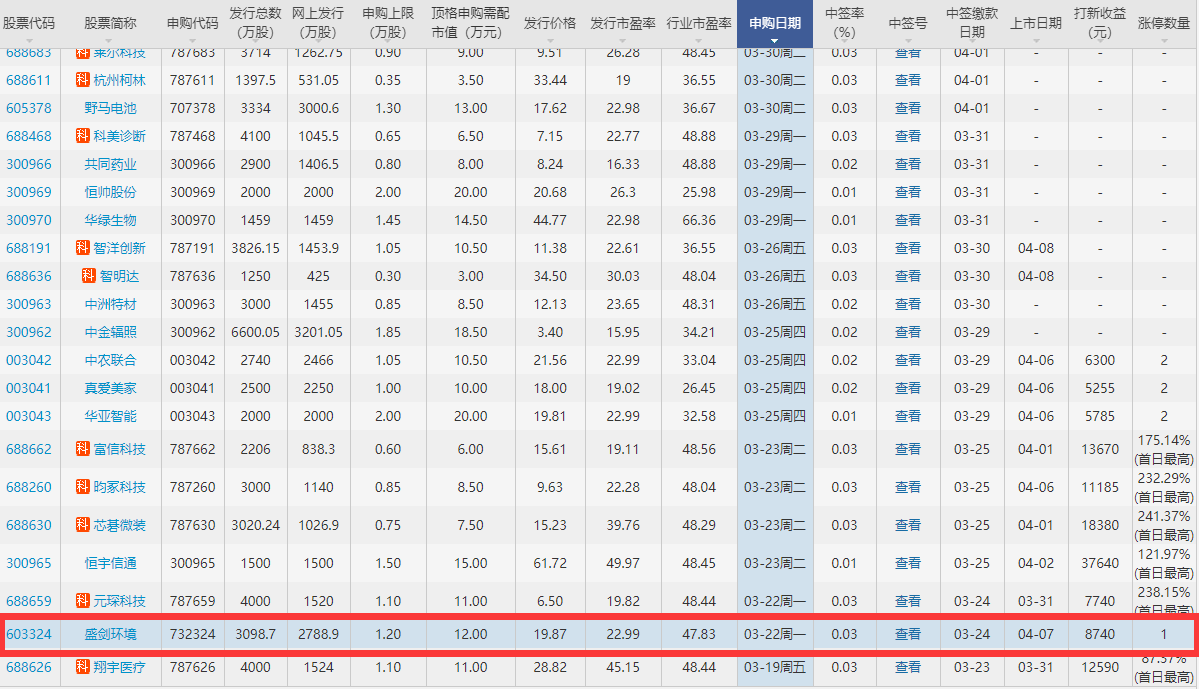
Task: Click 查看 lottery numbers for 恒帅股份
Action: [908, 192]
